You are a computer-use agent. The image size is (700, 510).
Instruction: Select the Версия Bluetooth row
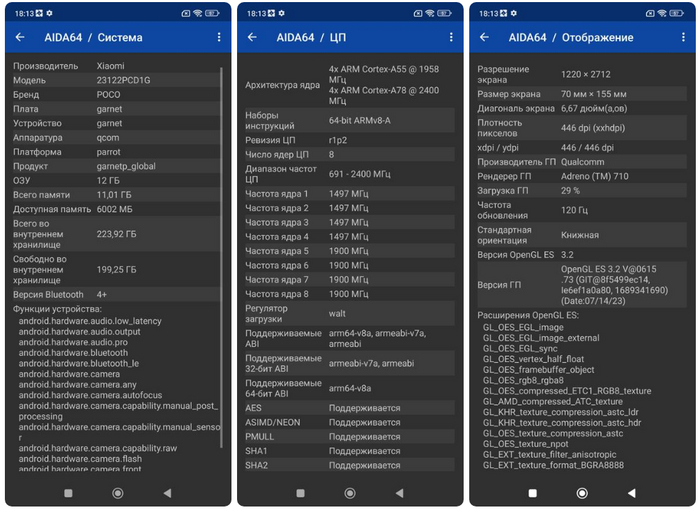point(116,295)
